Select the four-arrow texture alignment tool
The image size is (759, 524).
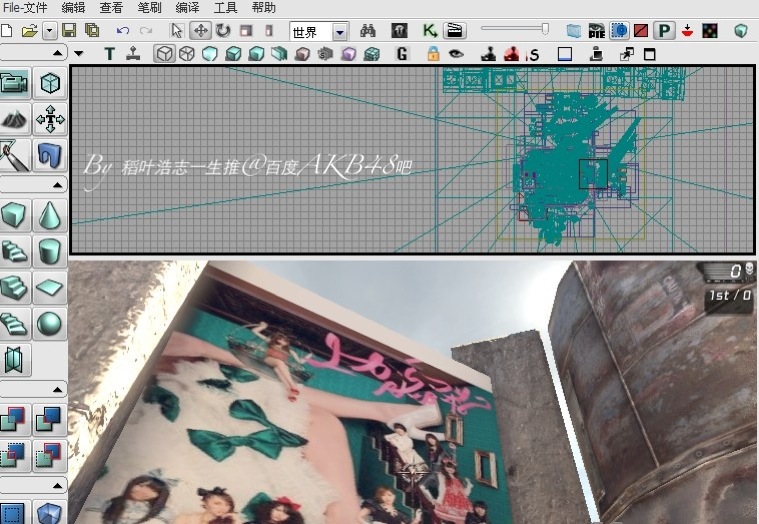[50, 119]
